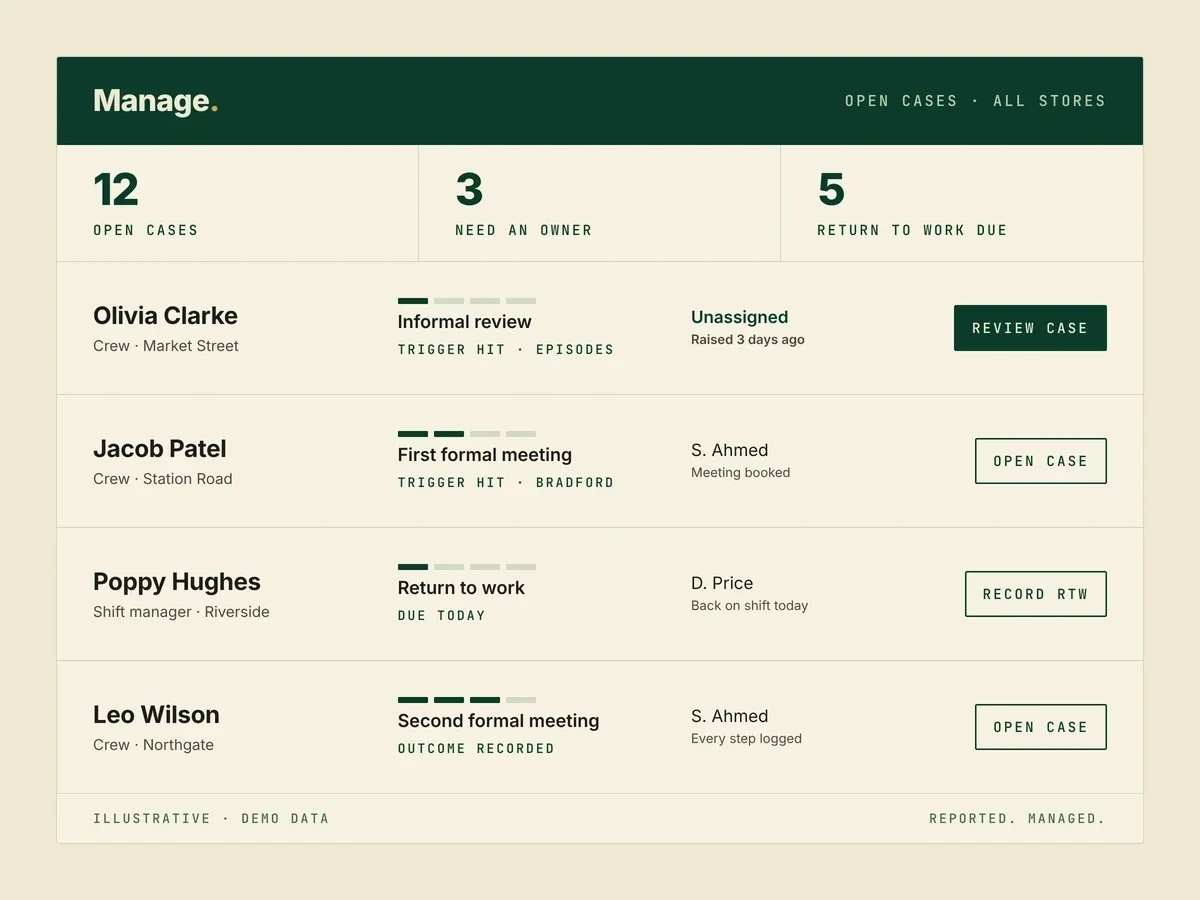The width and height of the screenshot is (1200, 900).
Task: Click the Trigger Hit · Bradford tag
Action: (x=506, y=483)
